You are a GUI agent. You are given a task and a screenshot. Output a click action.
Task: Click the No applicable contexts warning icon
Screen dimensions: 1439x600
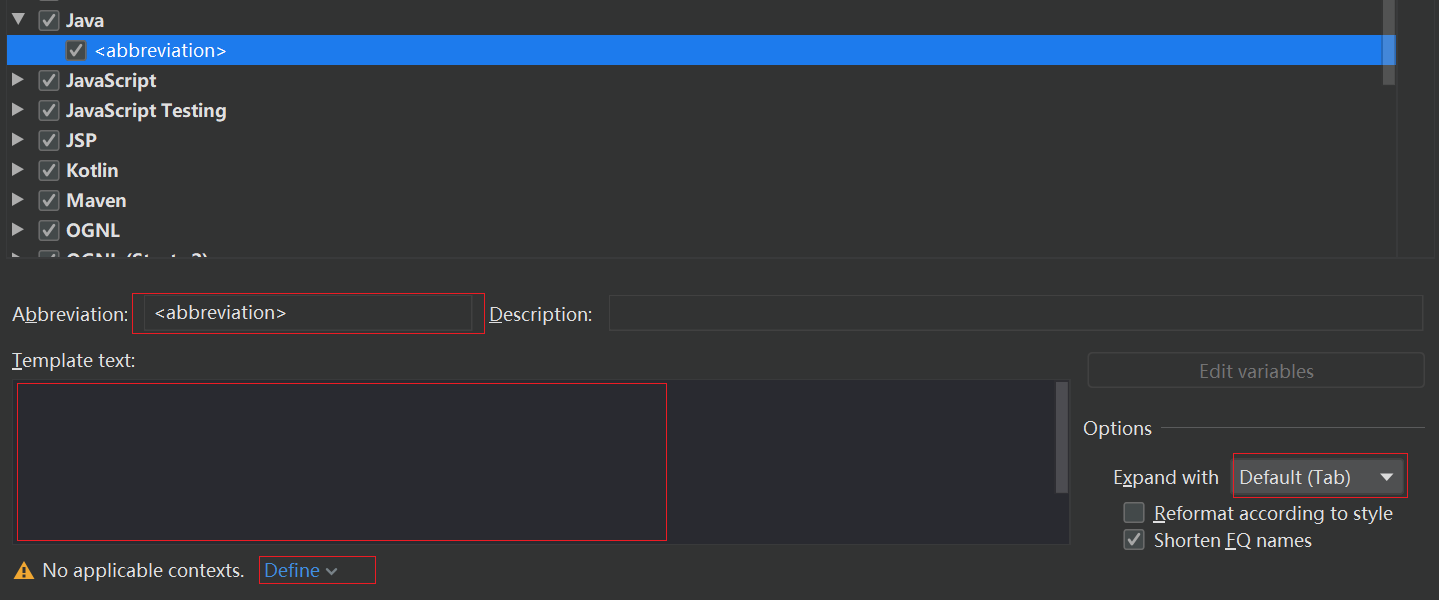(24, 571)
